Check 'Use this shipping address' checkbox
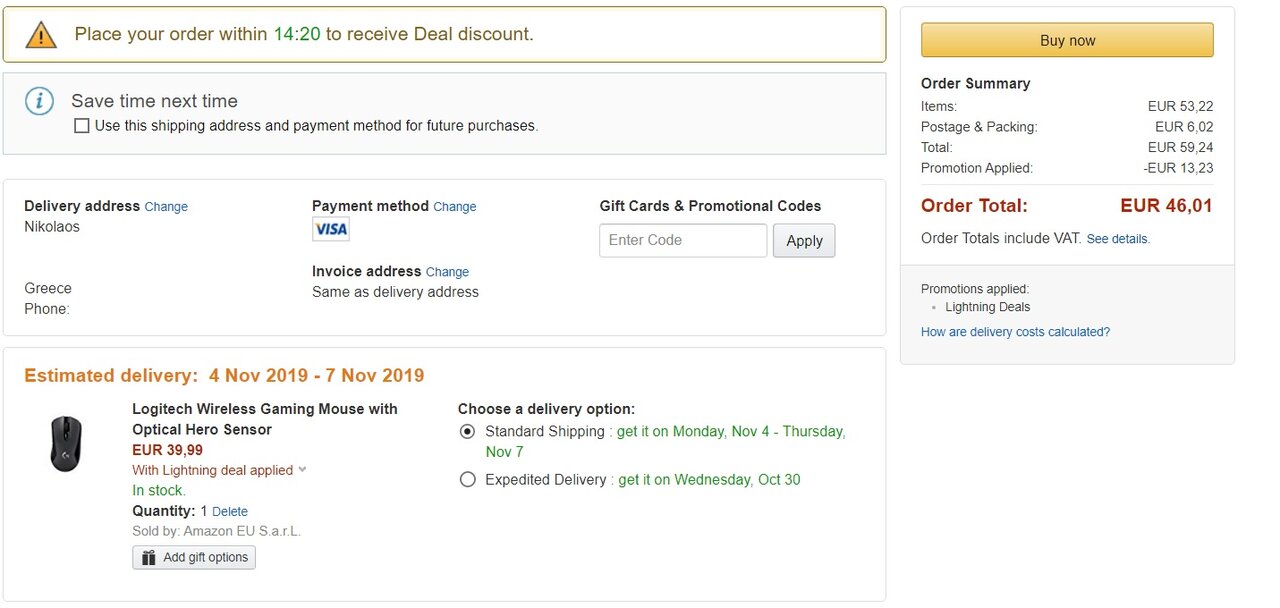This screenshot has height=608, width=1280. point(82,126)
